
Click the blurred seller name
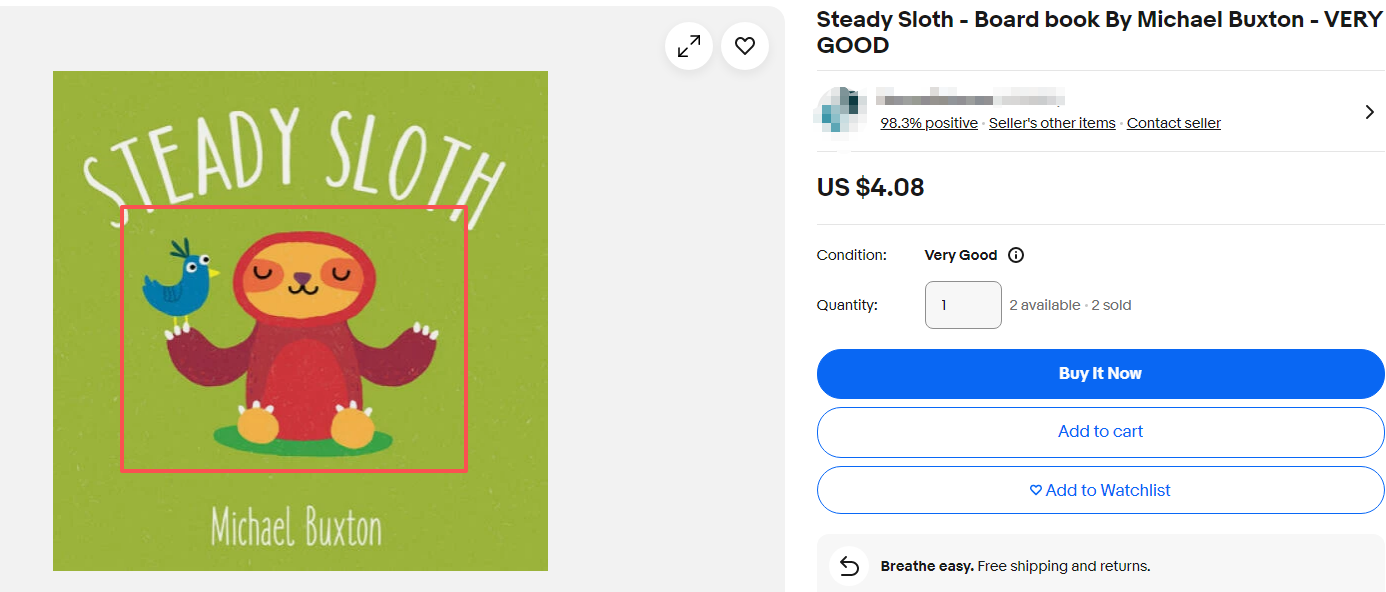coord(968,99)
